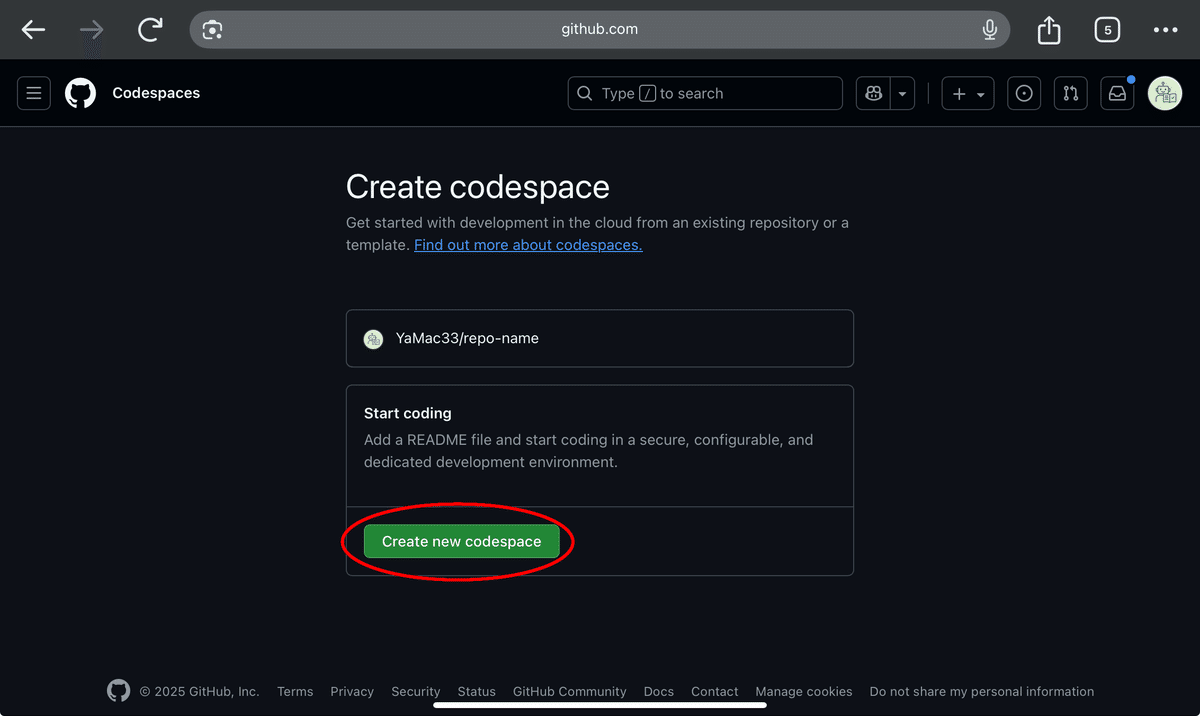Open the GitHub Docs footer link
Image resolution: width=1200 pixels, height=716 pixels.
[658, 691]
